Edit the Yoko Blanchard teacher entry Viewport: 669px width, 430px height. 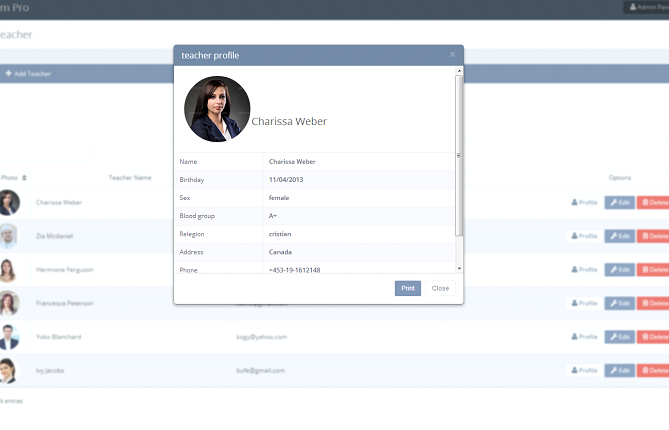pyautogui.click(x=619, y=337)
